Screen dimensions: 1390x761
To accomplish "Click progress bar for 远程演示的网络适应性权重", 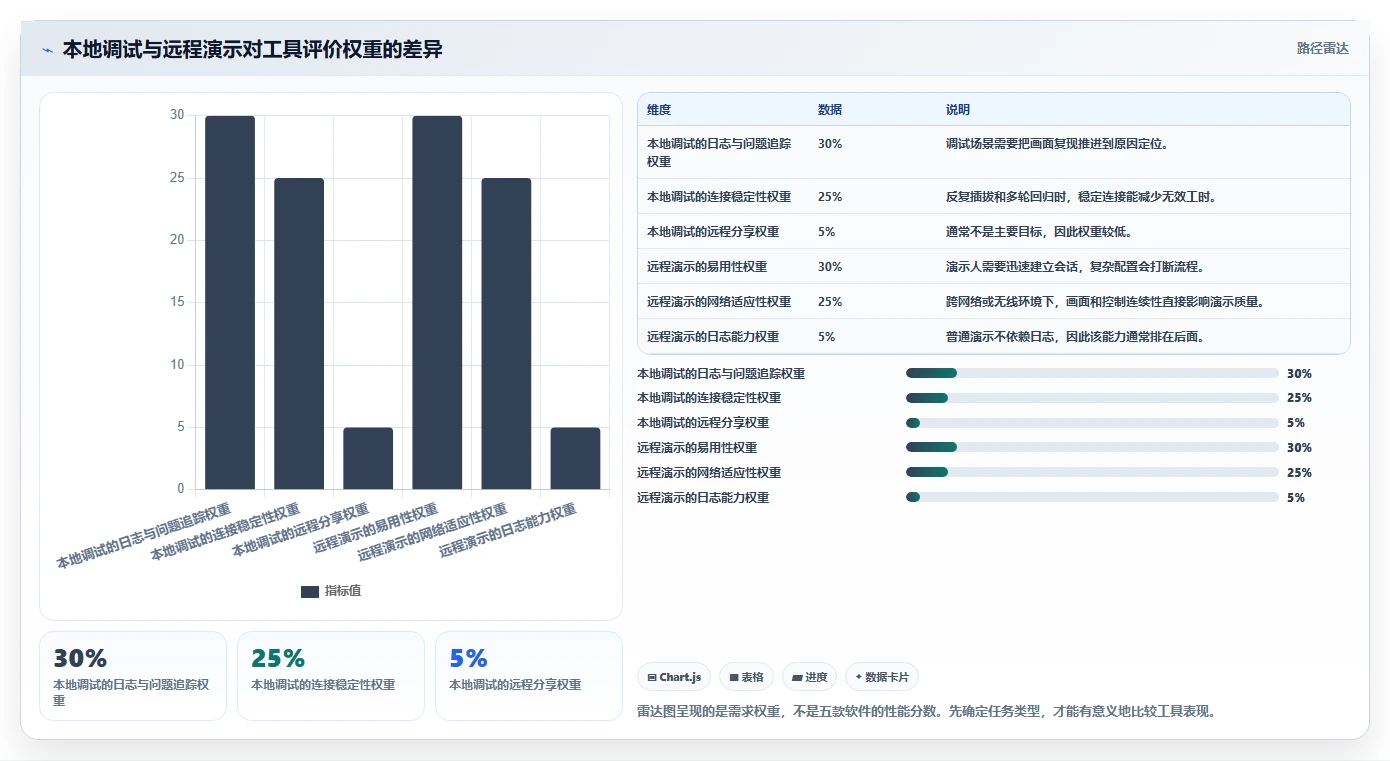I will (x=1092, y=473).
